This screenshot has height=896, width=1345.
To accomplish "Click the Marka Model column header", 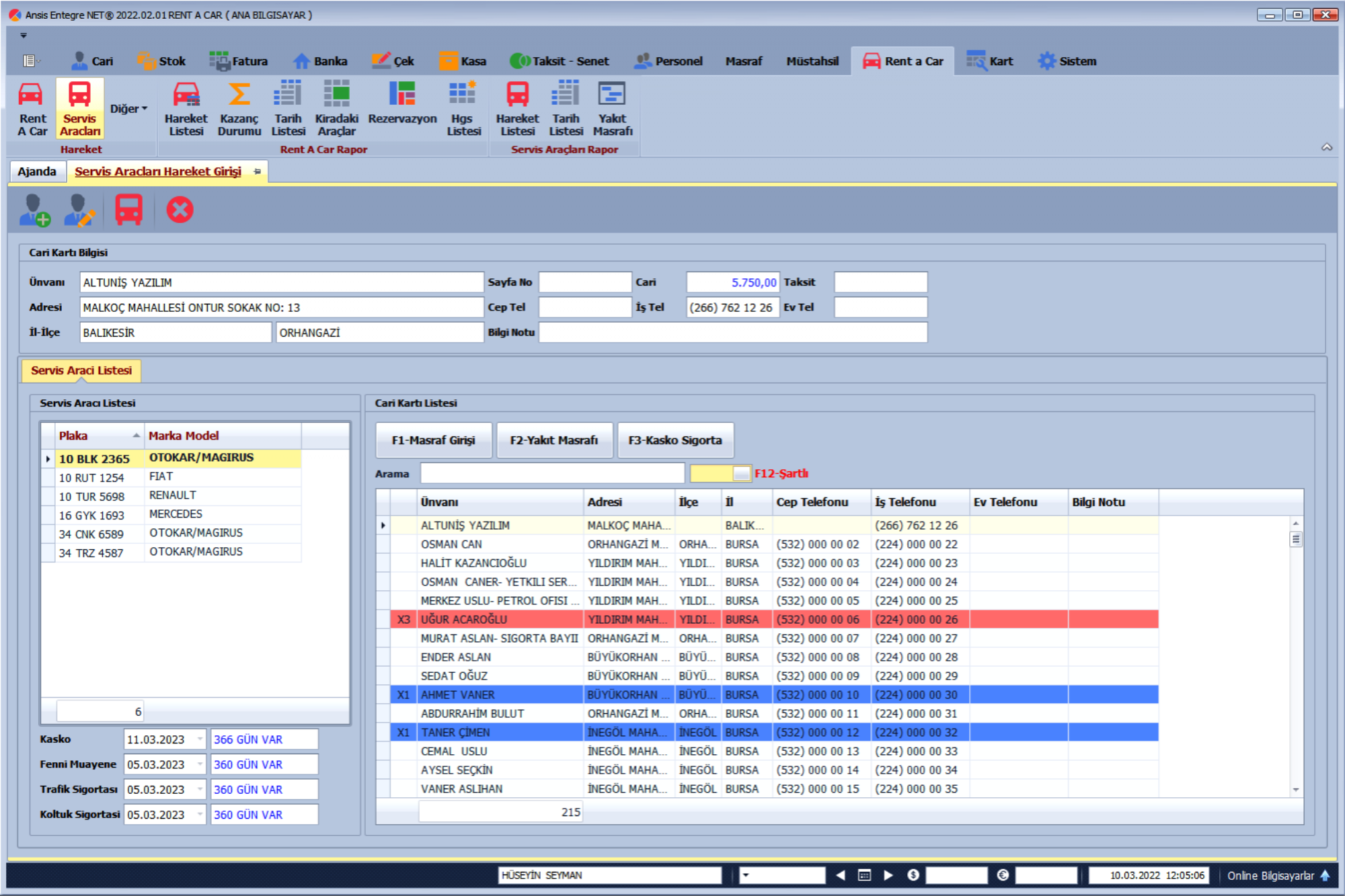I will 223,436.
